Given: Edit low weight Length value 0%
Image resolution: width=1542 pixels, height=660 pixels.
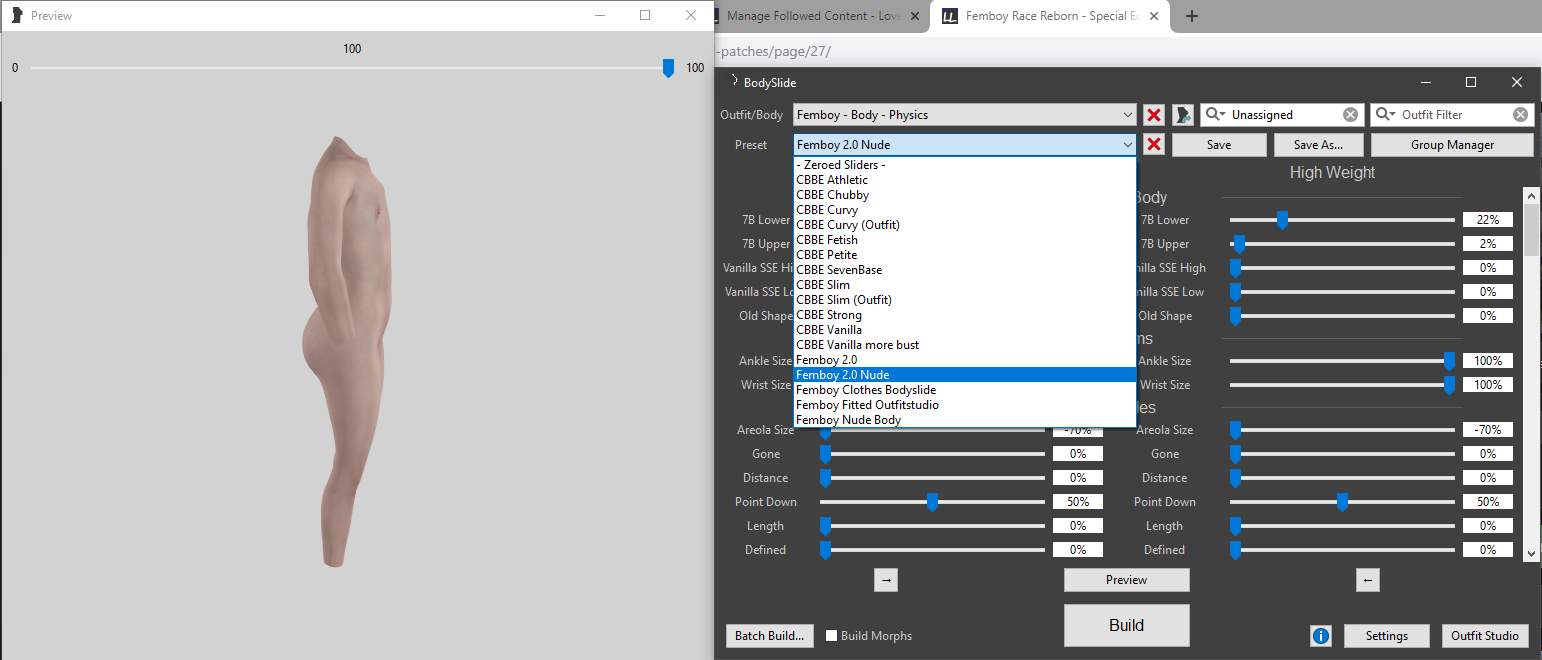Looking at the screenshot, I should click(1078, 526).
